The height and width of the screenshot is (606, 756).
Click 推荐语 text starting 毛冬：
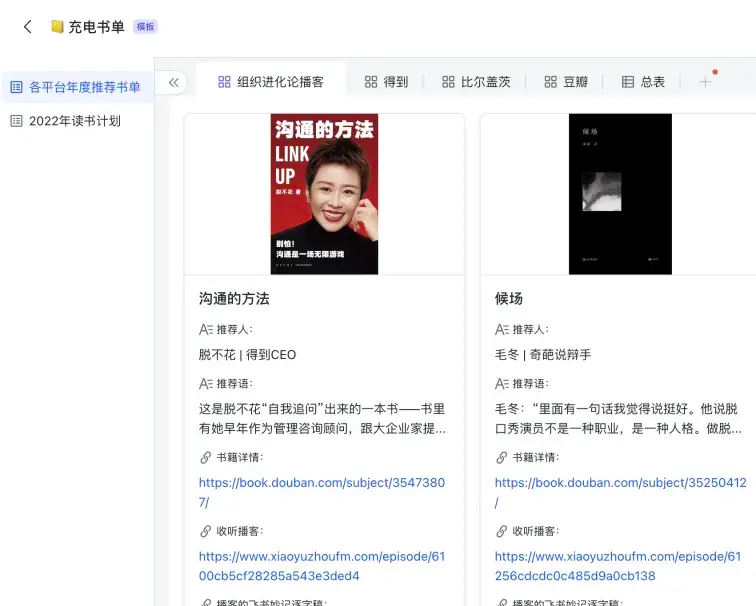pos(618,418)
